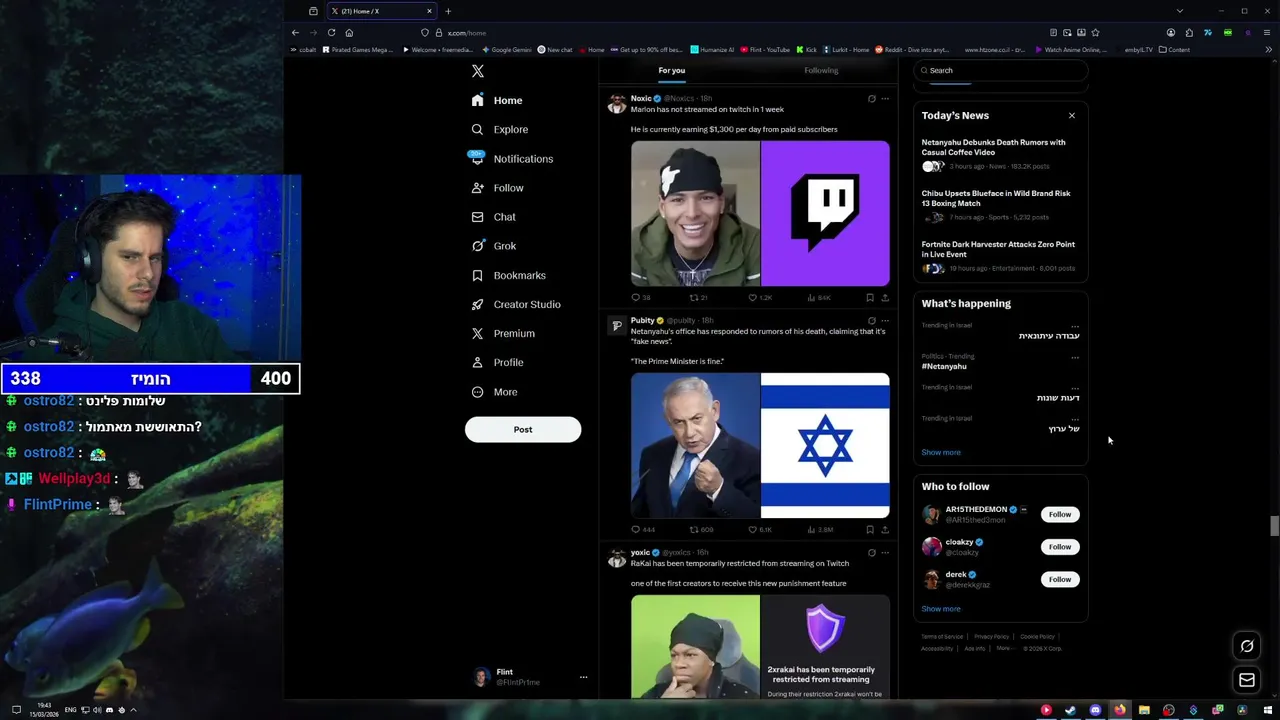Viewport: 1280px width, 720px height.
Task: Close the Today's News panel
Action: tap(1071, 115)
